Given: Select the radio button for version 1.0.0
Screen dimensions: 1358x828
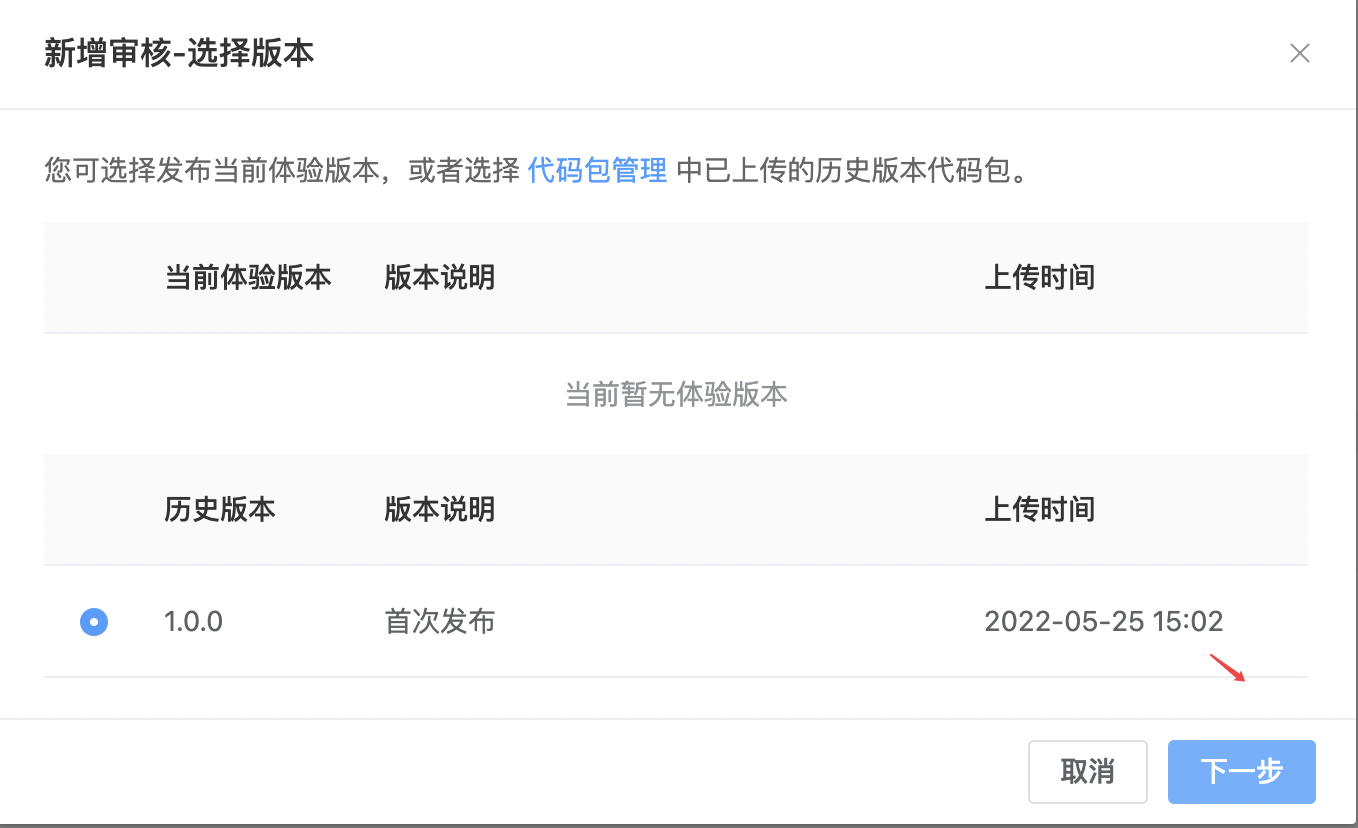Looking at the screenshot, I should point(94,622).
